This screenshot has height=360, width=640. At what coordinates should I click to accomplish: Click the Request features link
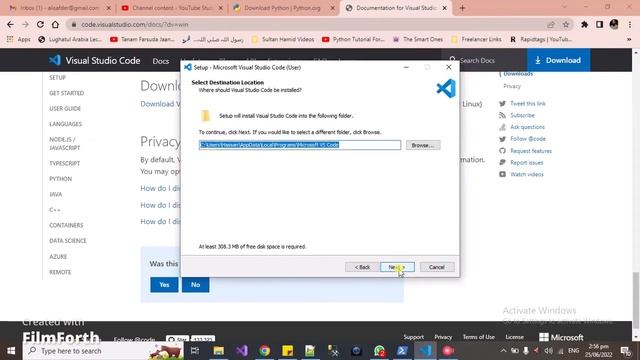[x=531, y=151]
